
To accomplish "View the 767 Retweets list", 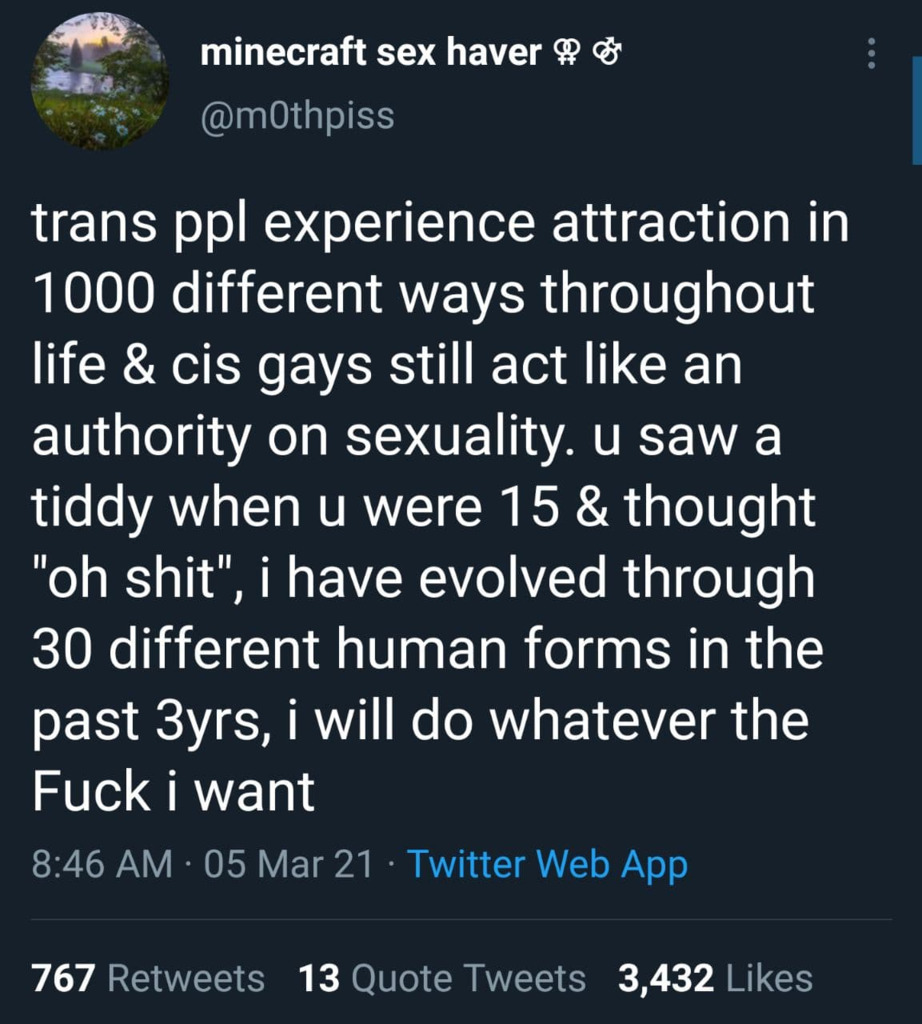I will tap(148, 978).
